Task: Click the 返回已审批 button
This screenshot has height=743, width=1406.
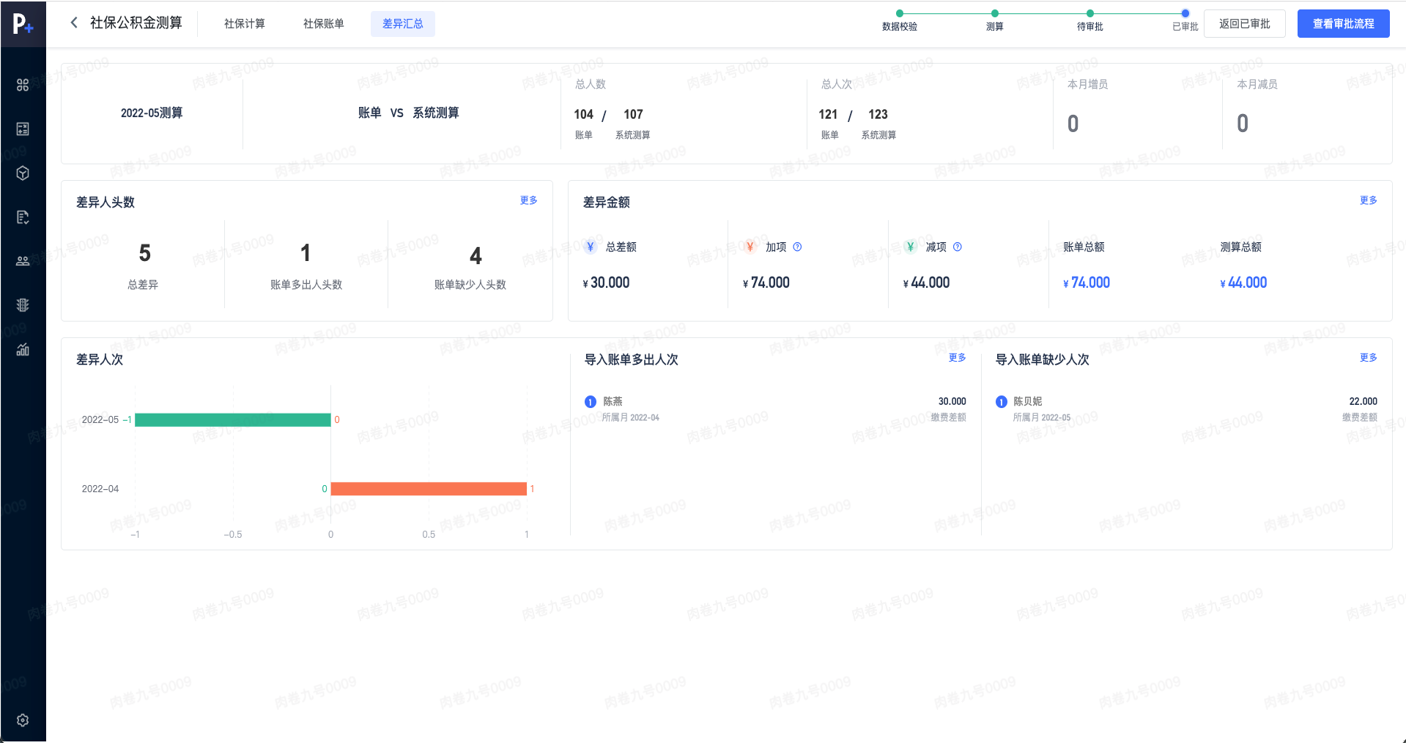Action: (x=1244, y=24)
